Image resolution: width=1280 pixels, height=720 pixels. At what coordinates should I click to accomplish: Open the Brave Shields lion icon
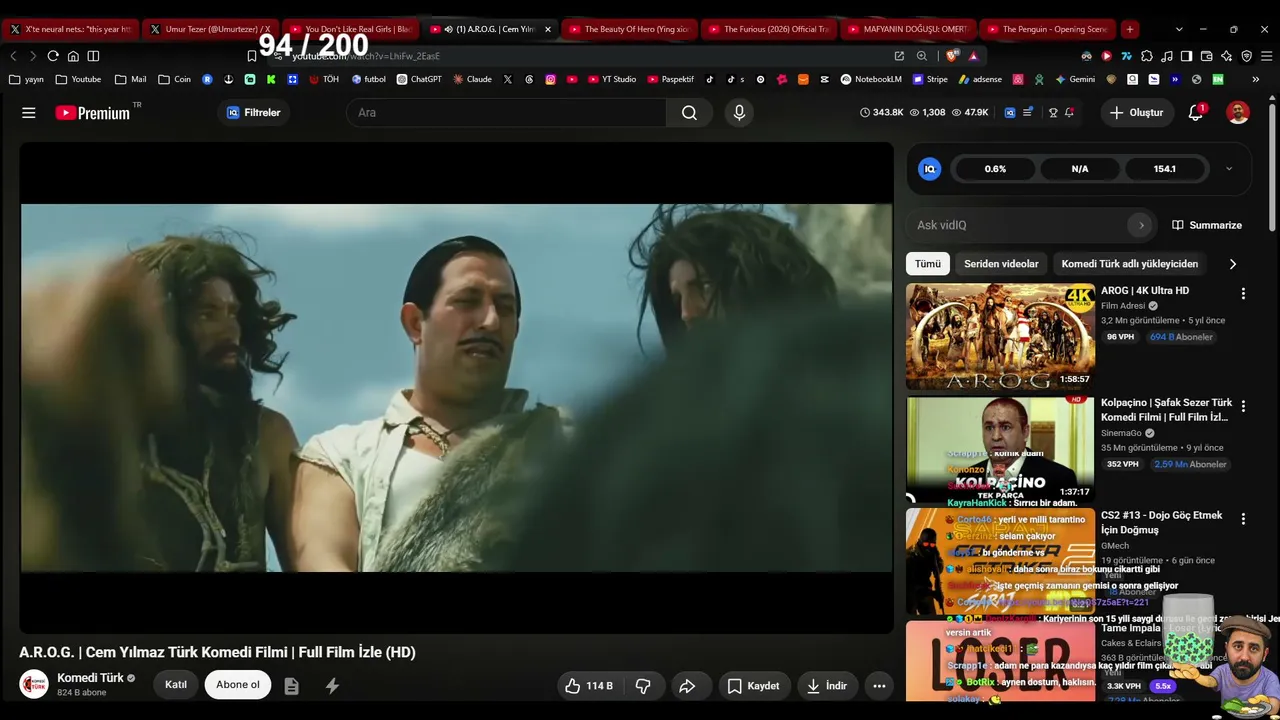tap(952, 56)
